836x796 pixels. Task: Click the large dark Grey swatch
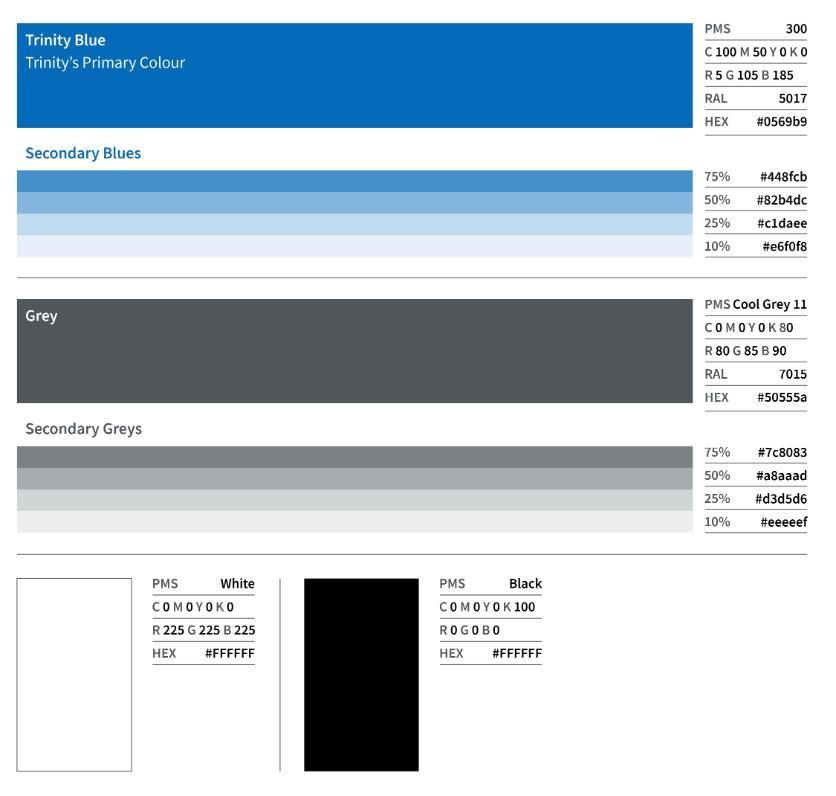point(355,351)
